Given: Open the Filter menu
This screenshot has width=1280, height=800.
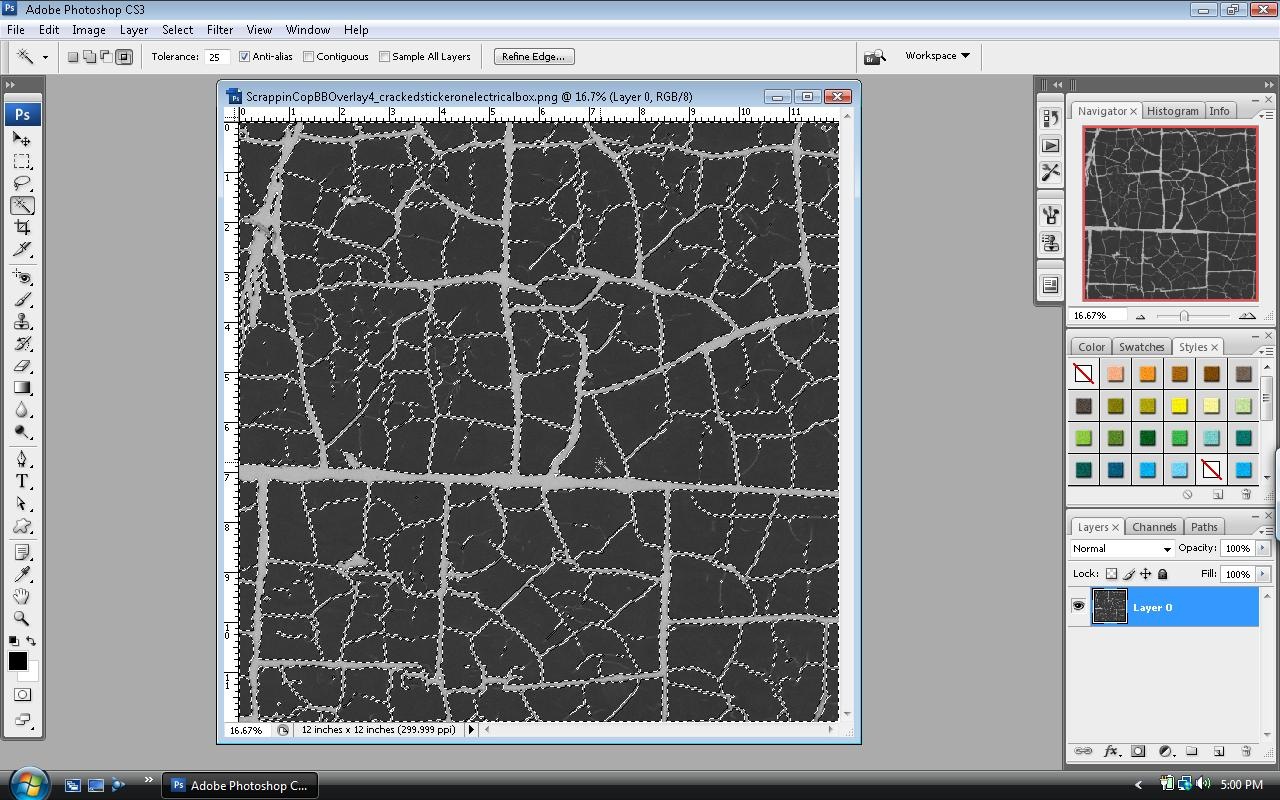Looking at the screenshot, I should [219, 30].
